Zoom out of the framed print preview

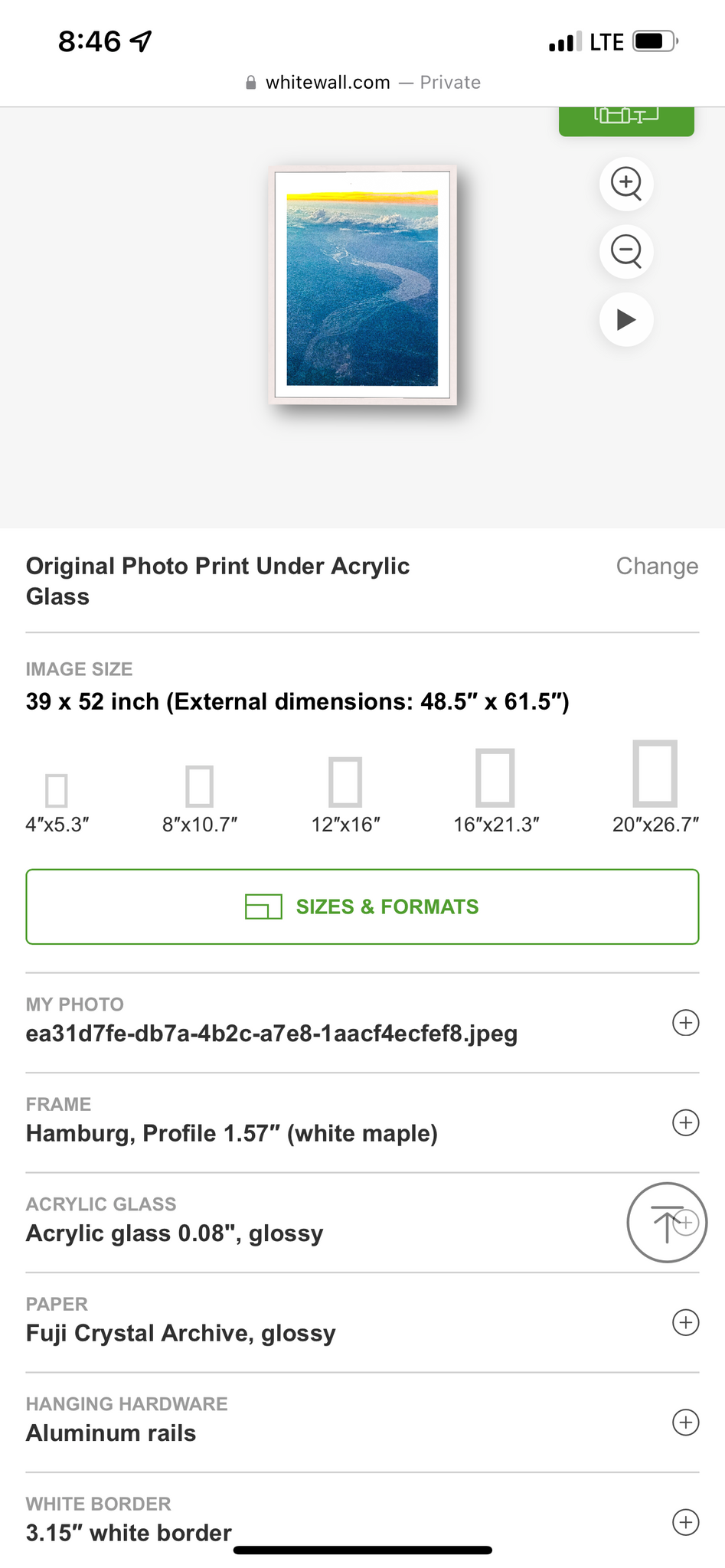(x=626, y=251)
